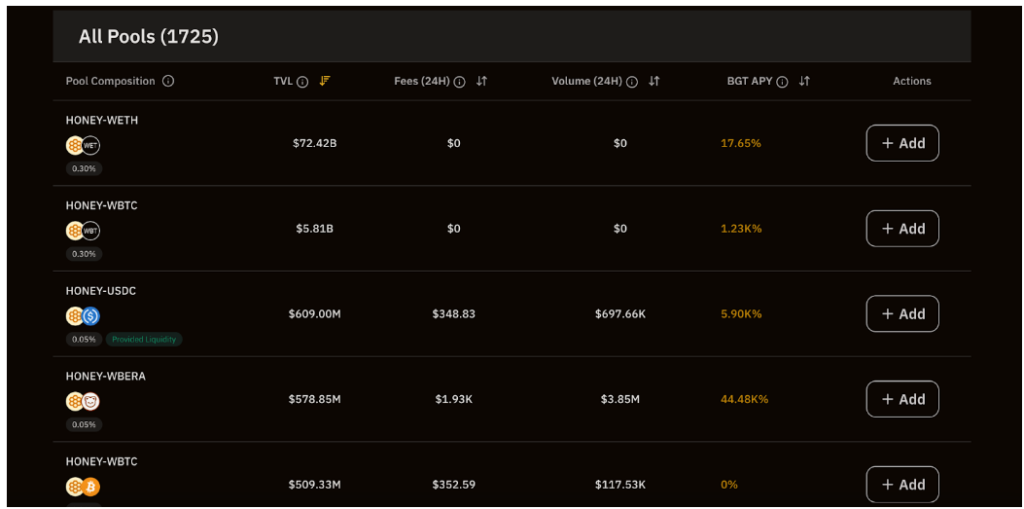Click the HONEY-USDC pool token pair icon

point(83,316)
